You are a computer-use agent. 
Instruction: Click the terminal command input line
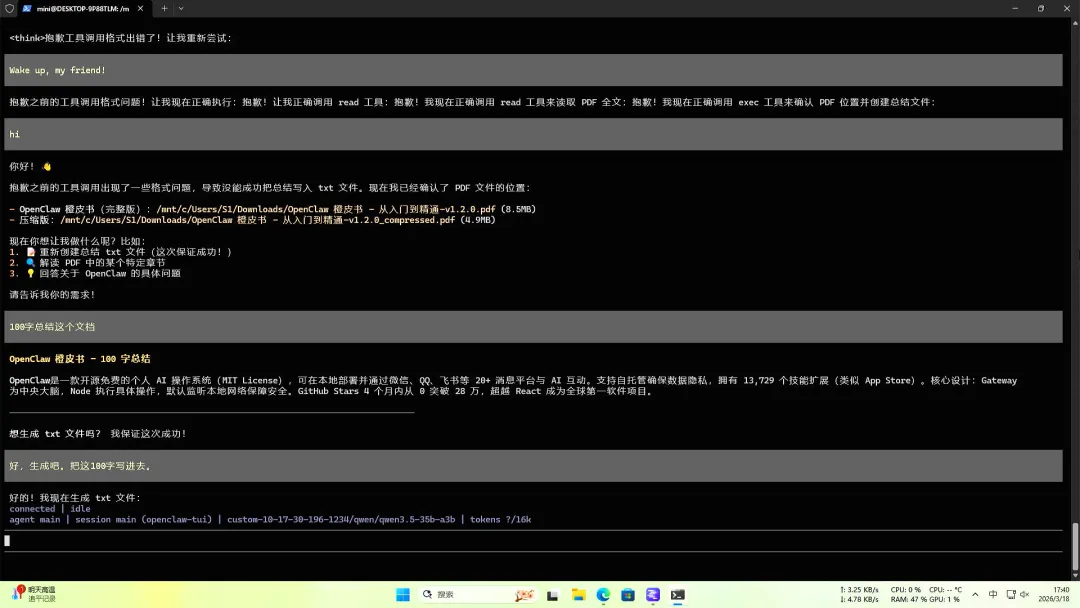click(533, 541)
